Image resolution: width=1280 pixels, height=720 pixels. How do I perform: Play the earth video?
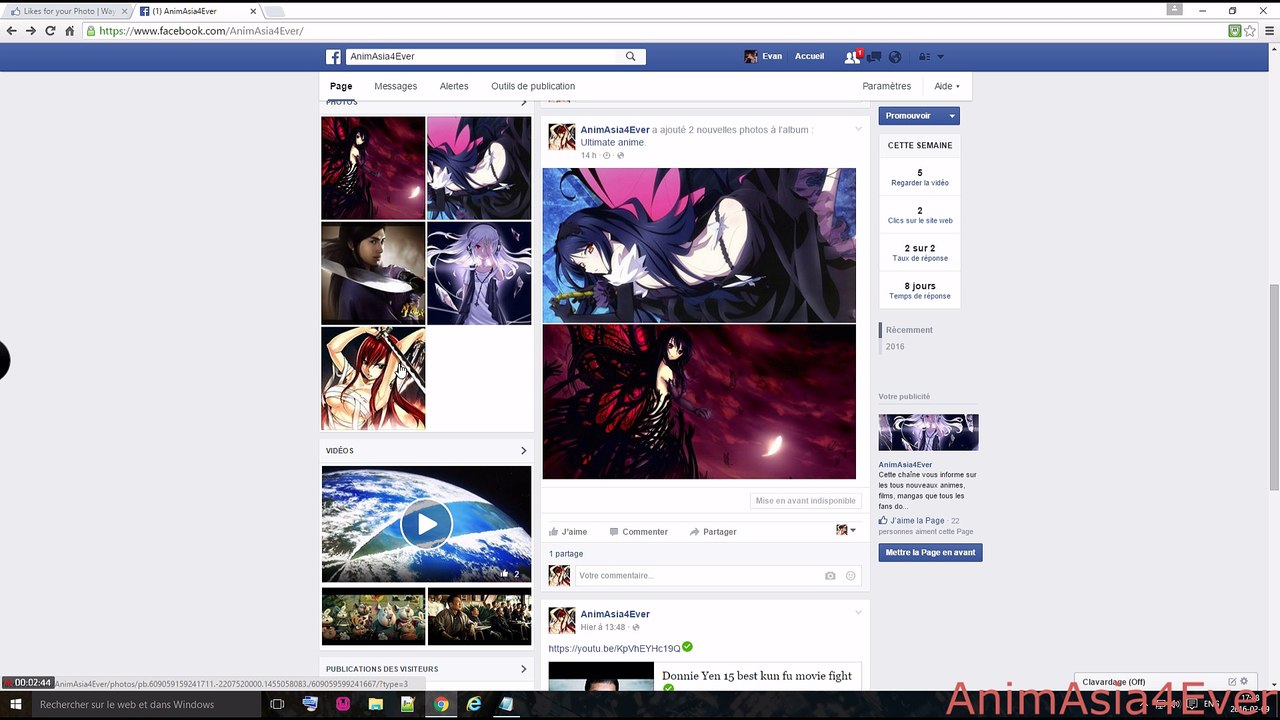[427, 524]
